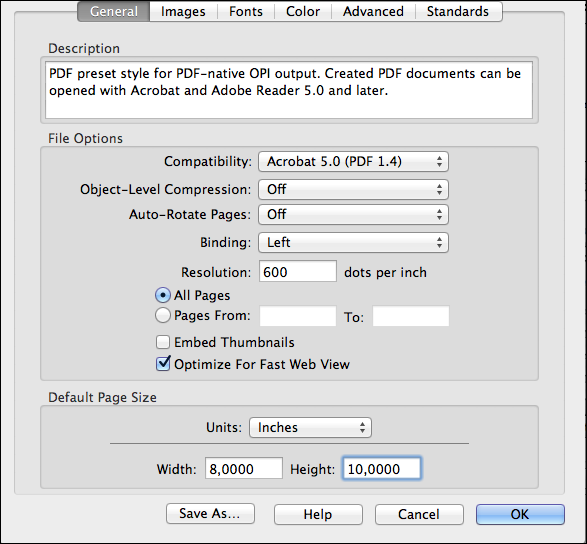Uncheck Optimize For Fast Web View
The image size is (587, 544).
click(163, 364)
